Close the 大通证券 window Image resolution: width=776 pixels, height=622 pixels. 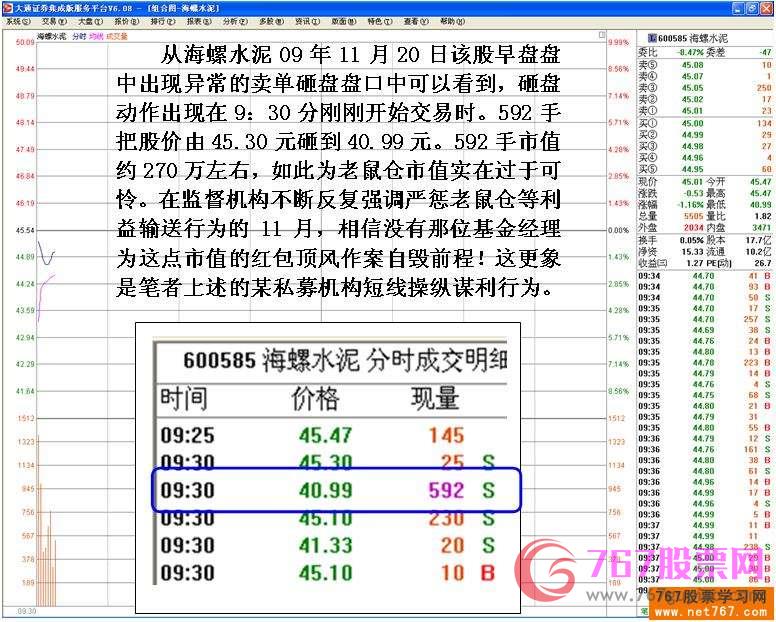[x=765, y=8]
